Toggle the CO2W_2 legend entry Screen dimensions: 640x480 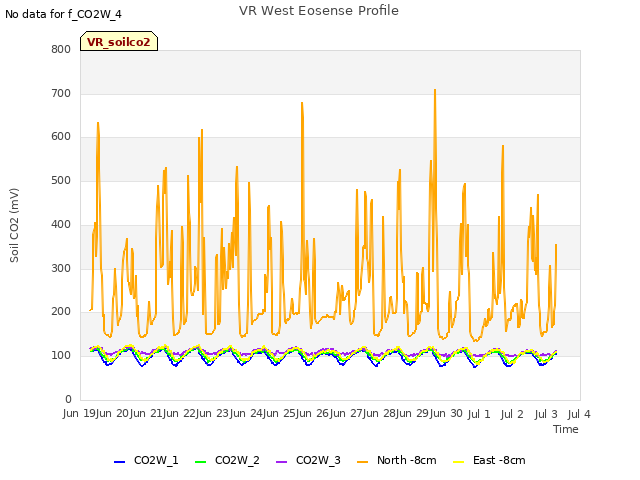[x=227, y=460]
